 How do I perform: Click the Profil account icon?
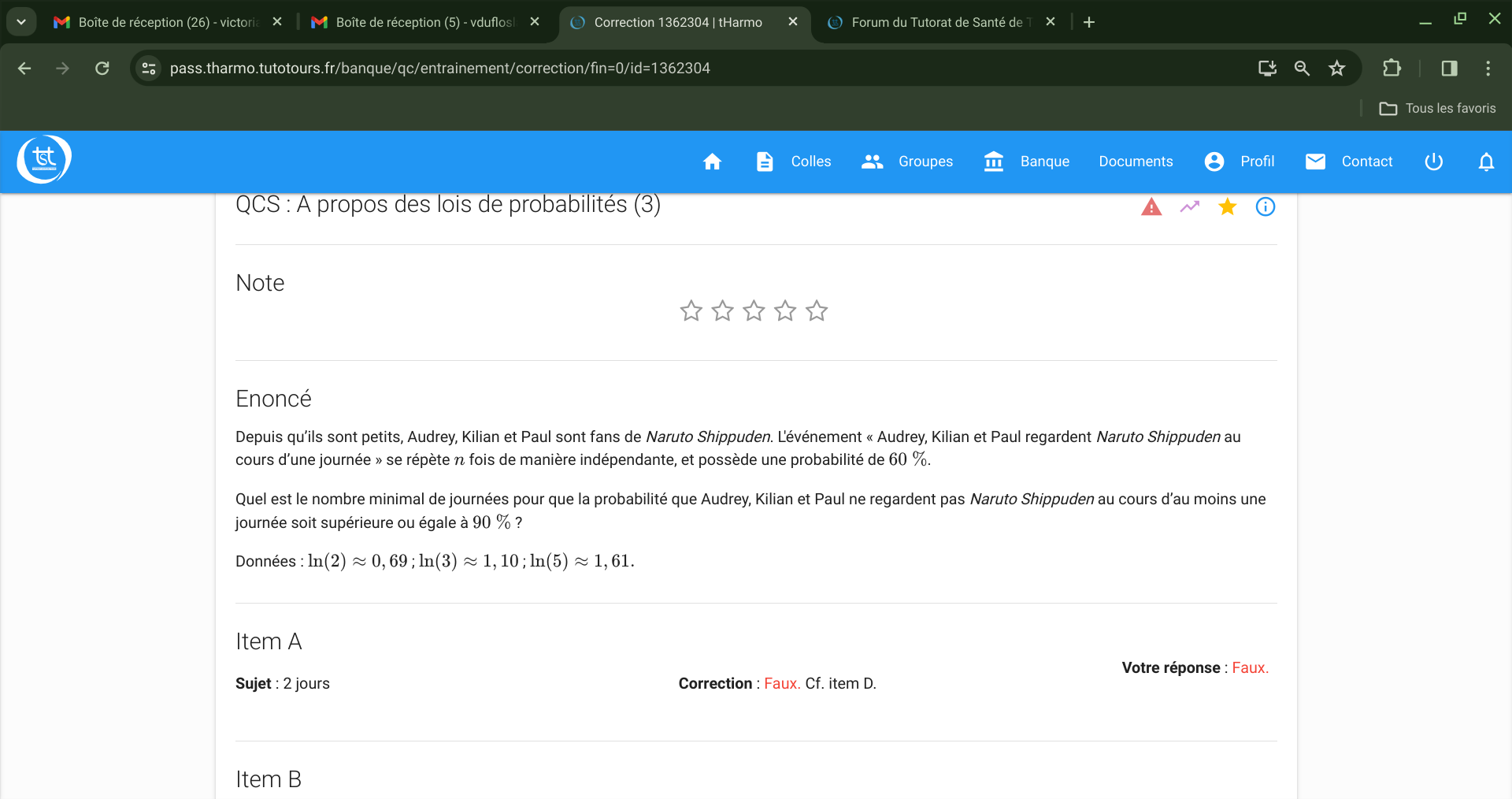(1214, 162)
